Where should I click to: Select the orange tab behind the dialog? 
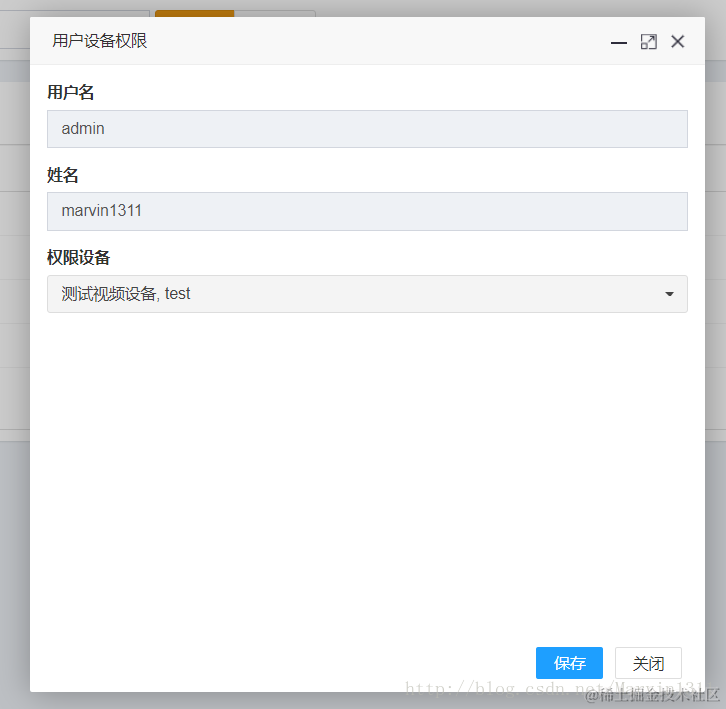click(x=194, y=13)
